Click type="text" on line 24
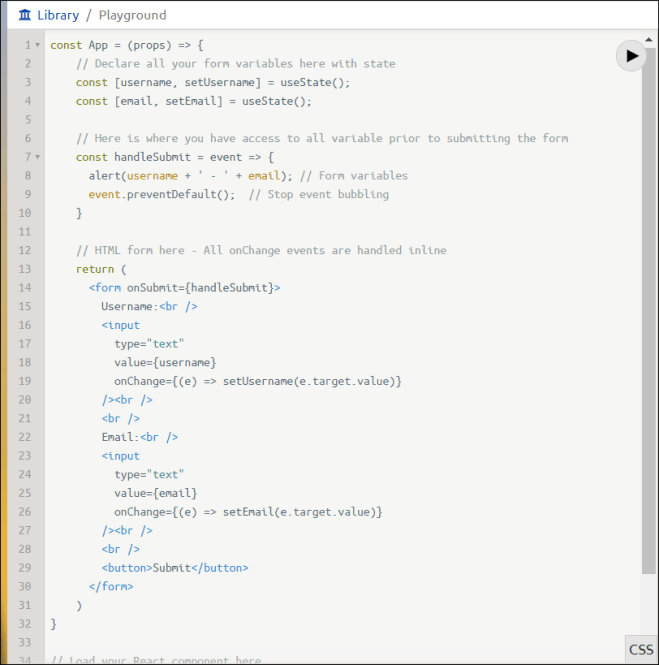Screen dimensions: 659x665 point(149,474)
